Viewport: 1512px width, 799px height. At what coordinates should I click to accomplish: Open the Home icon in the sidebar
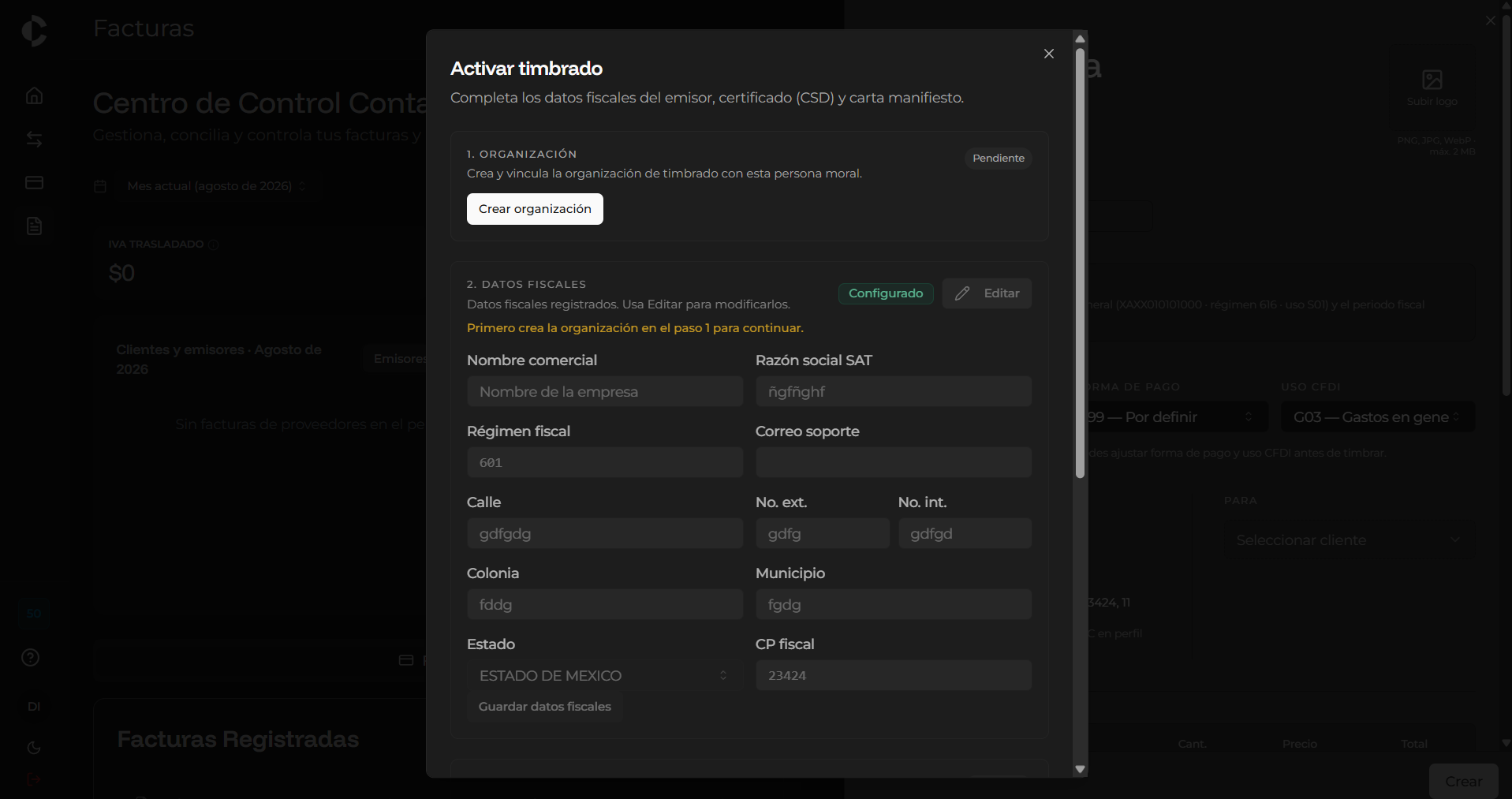tap(34, 95)
